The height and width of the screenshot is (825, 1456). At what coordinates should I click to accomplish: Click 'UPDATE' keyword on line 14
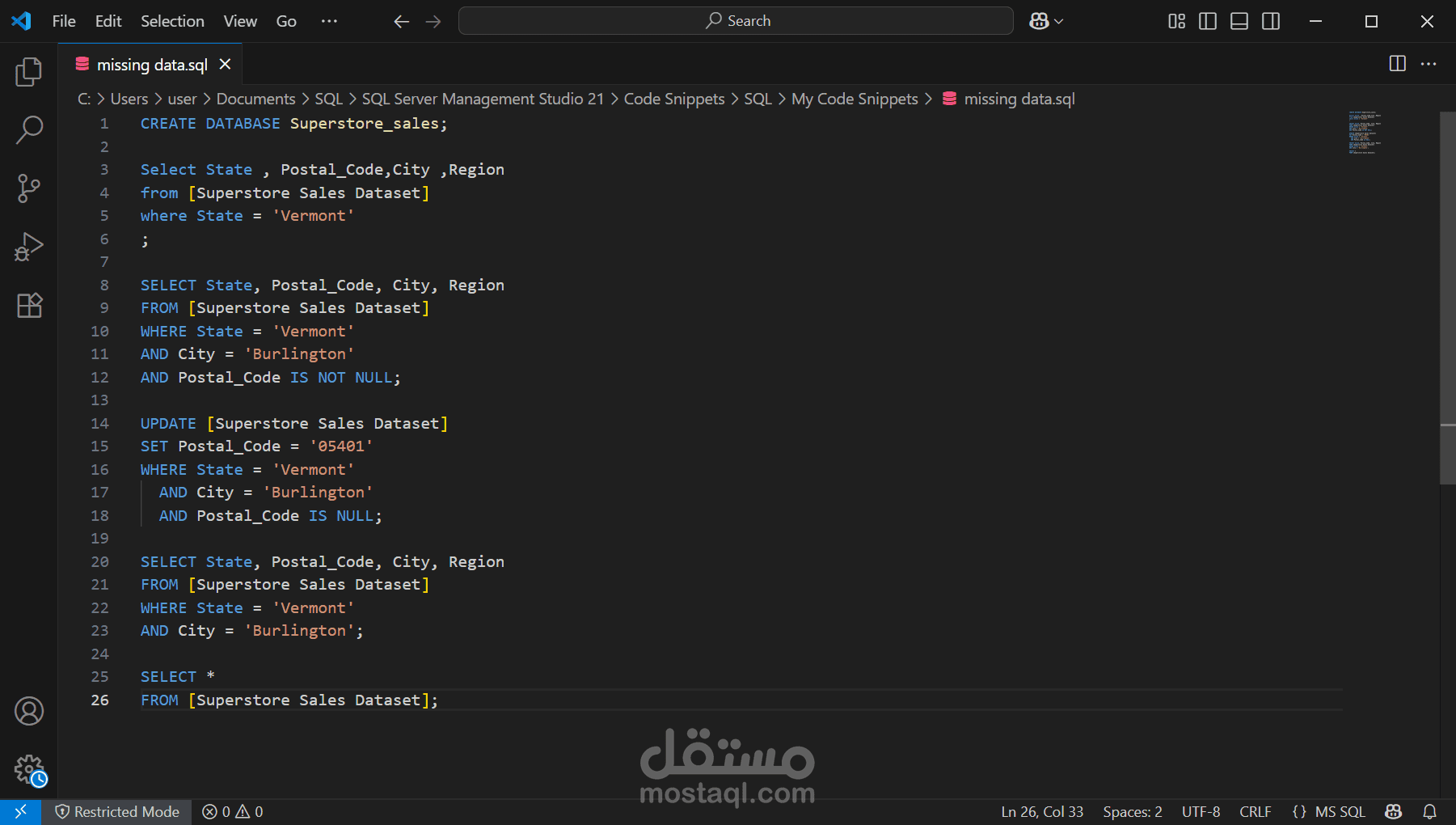tap(168, 423)
